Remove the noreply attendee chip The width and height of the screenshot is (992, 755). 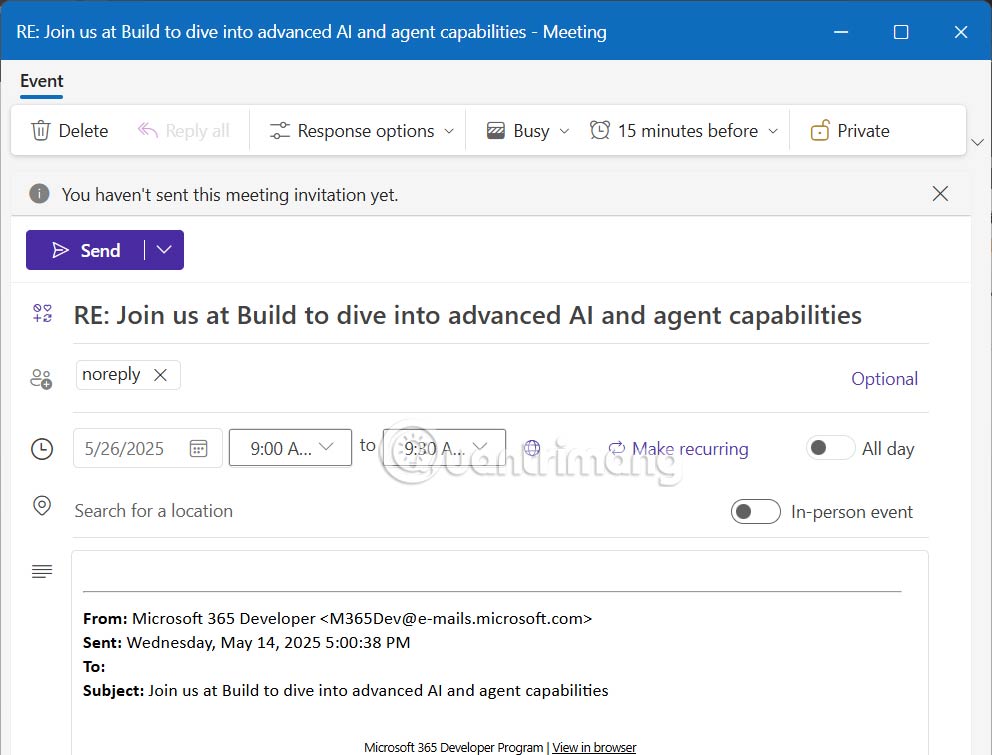[x=161, y=374]
